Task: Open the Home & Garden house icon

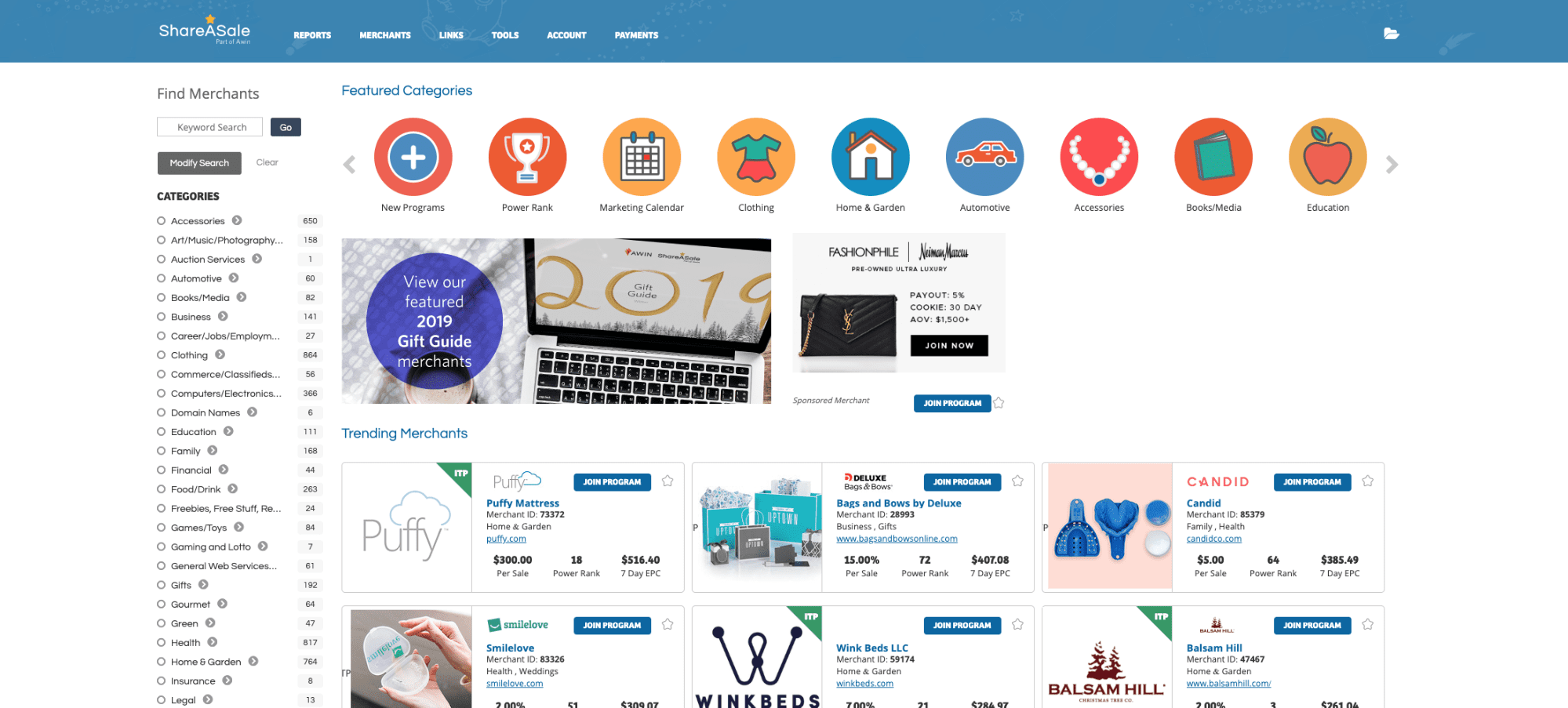Action: tap(871, 157)
